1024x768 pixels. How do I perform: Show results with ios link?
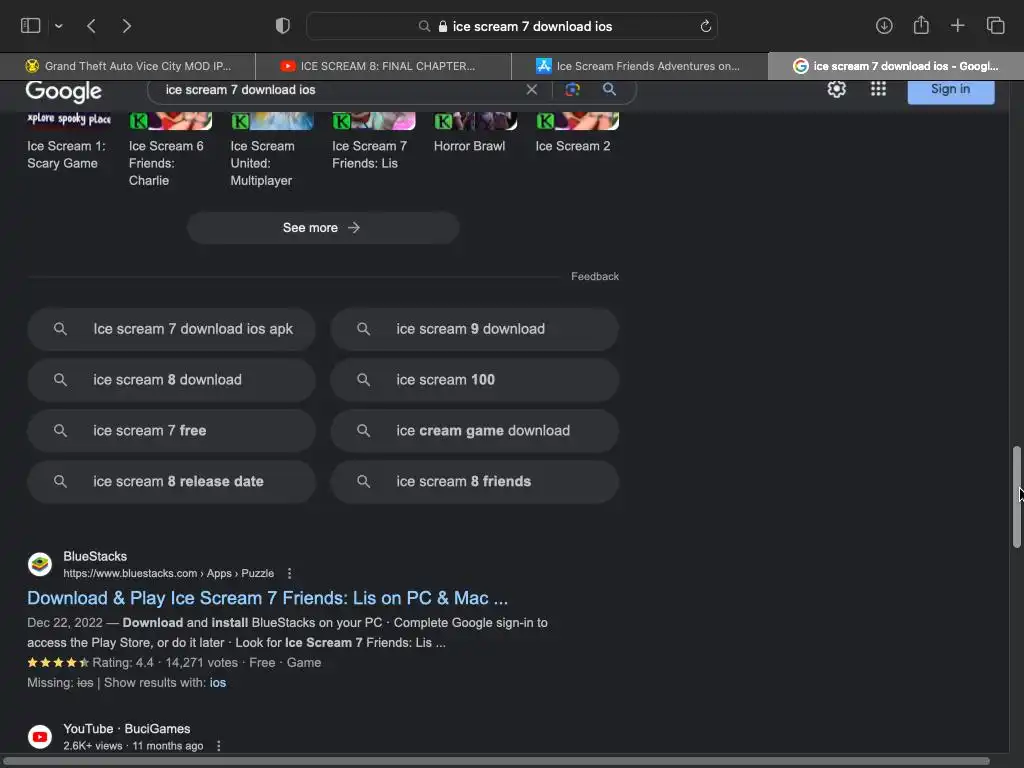[217, 682]
